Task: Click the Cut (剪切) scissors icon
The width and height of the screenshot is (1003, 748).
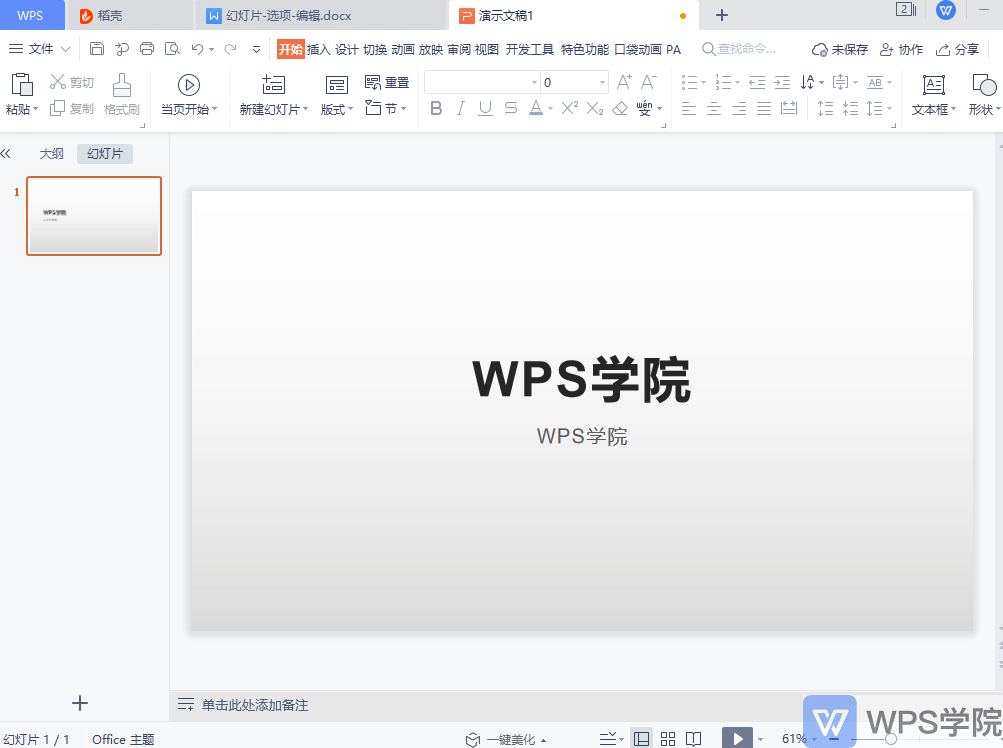Action: coord(58,81)
